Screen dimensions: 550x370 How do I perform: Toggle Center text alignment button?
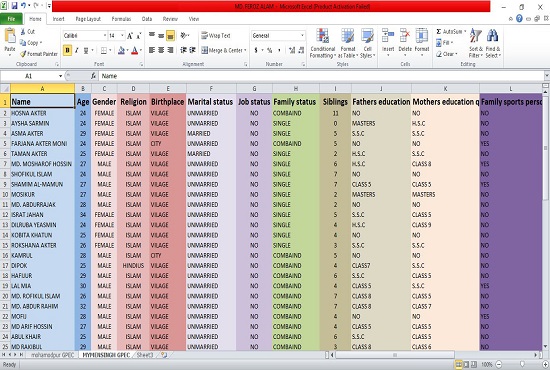pos(161,51)
